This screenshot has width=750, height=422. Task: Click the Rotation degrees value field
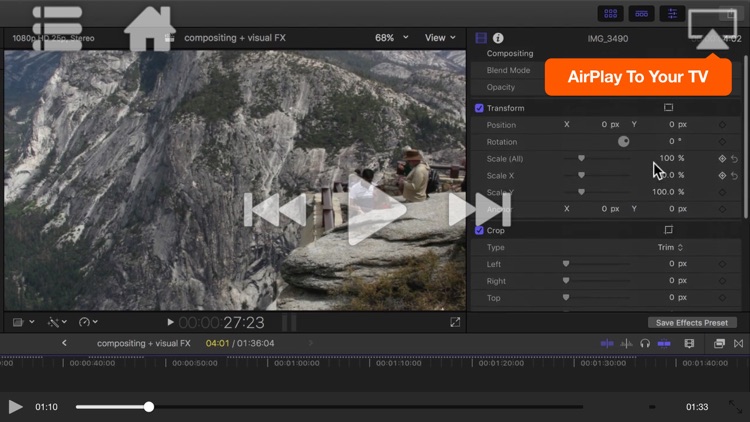point(675,141)
